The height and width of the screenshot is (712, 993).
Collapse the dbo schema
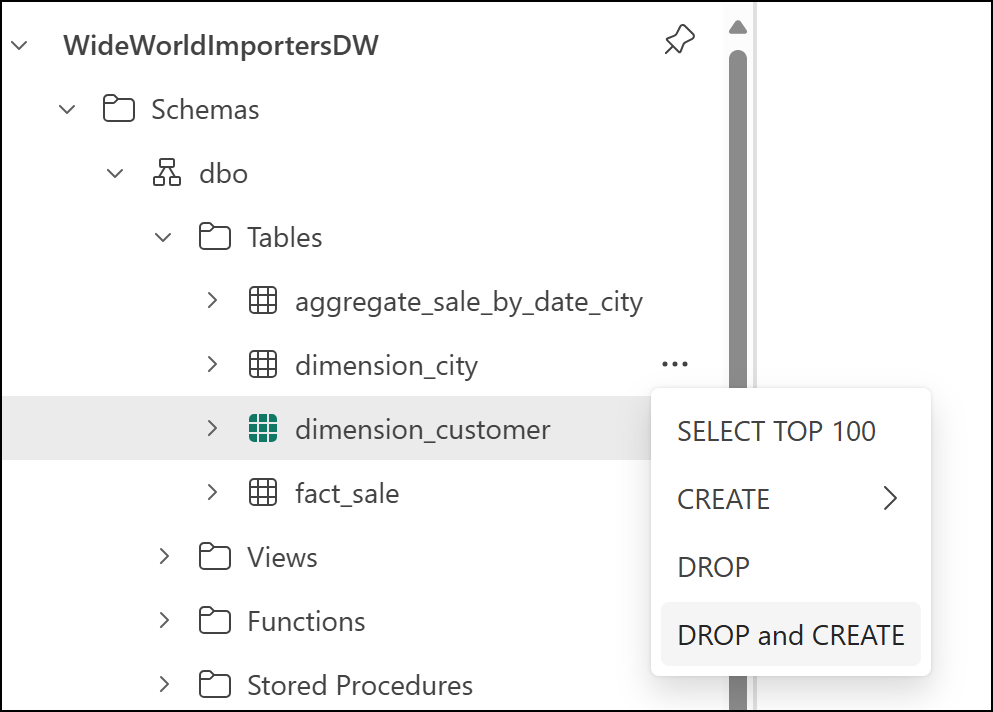point(115,174)
